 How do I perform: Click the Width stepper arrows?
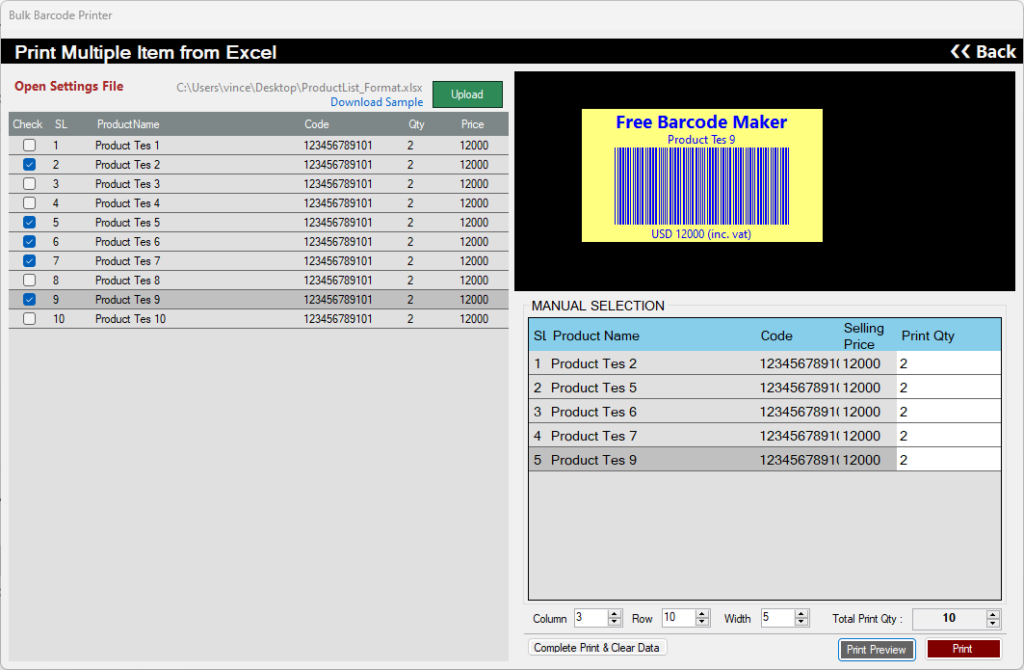801,618
